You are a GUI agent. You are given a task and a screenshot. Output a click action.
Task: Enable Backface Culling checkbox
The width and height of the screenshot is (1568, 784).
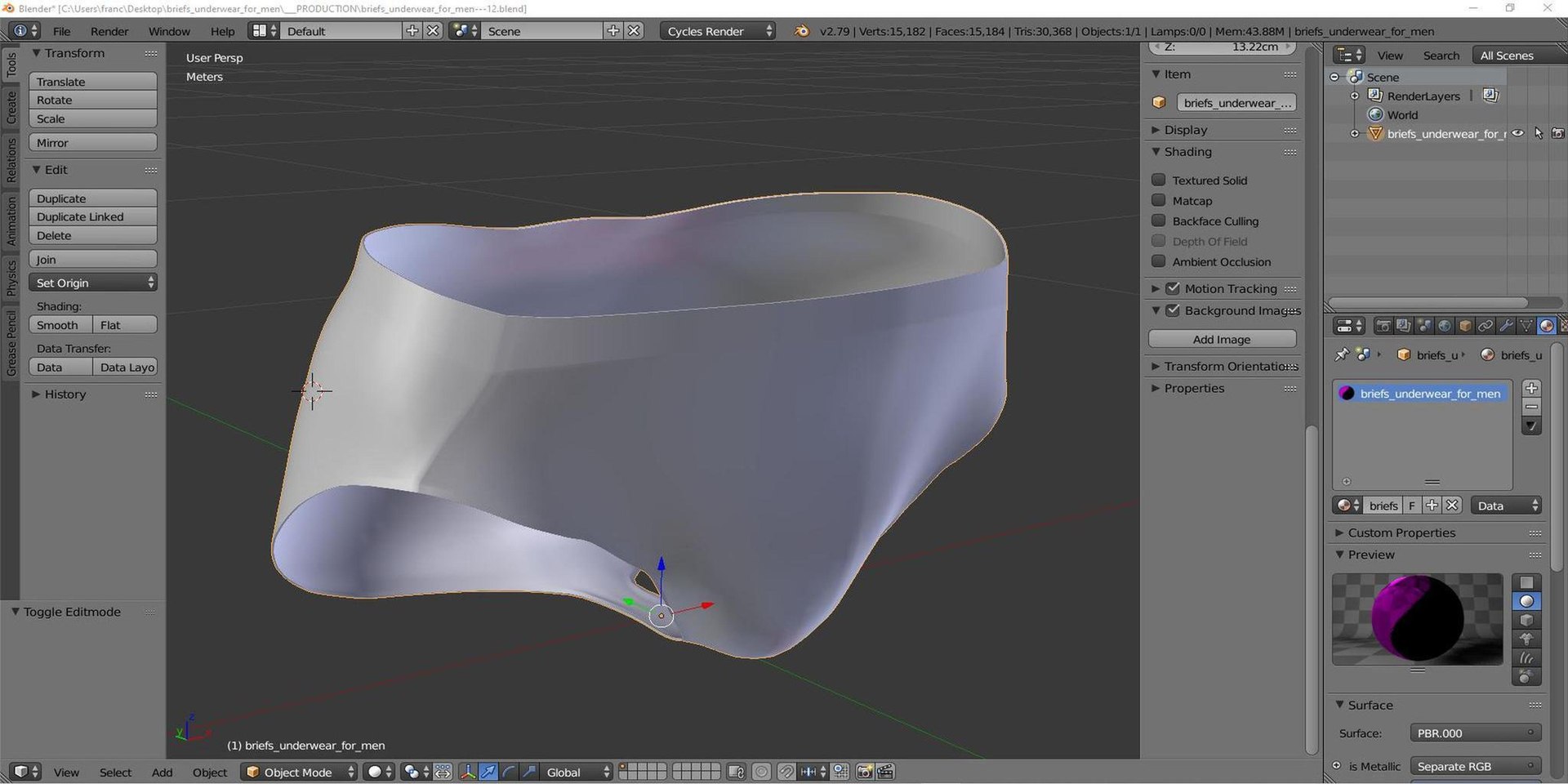pos(1158,220)
